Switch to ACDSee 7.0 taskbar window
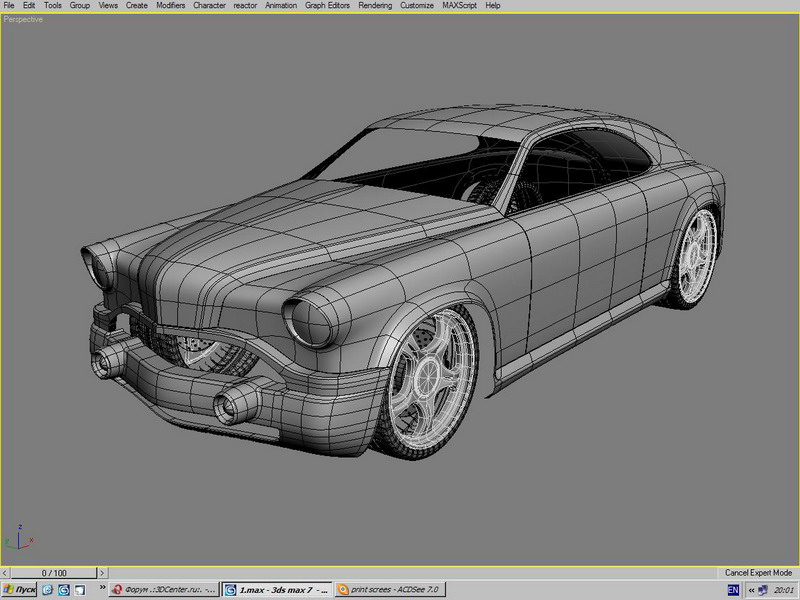The height and width of the screenshot is (600, 800). 390,590
